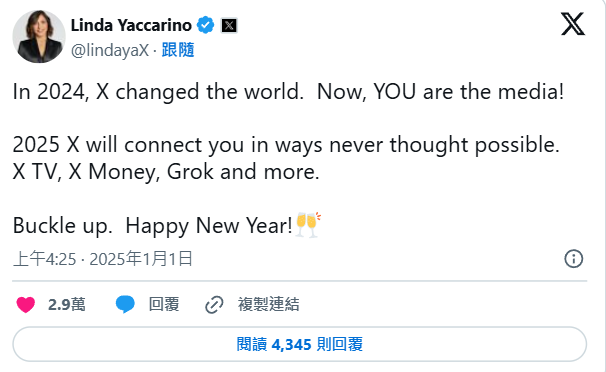Select 複製連結 to copy the link

[x=269, y=304]
